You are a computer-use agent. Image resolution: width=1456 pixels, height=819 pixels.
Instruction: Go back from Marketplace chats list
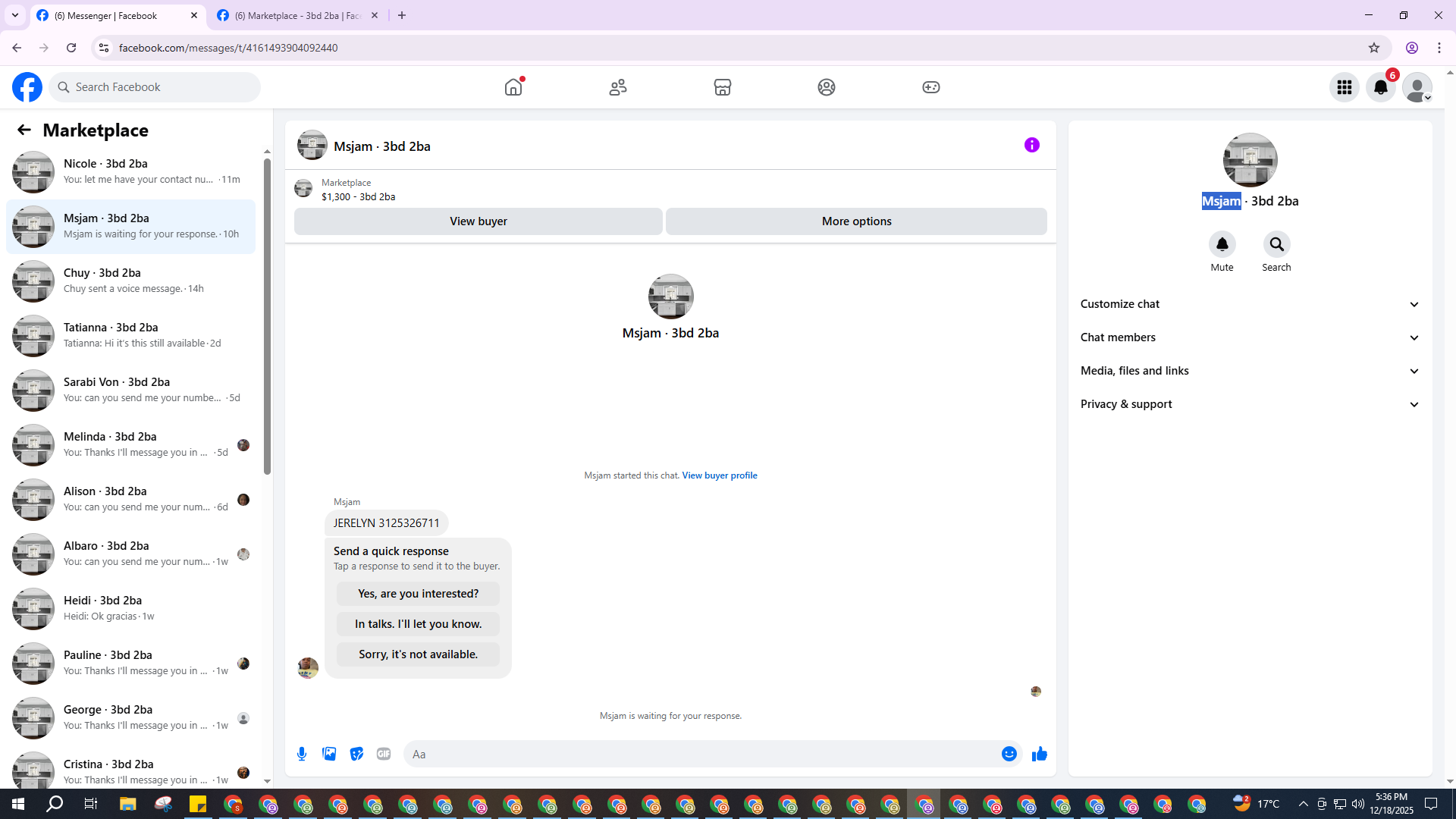pyautogui.click(x=24, y=130)
